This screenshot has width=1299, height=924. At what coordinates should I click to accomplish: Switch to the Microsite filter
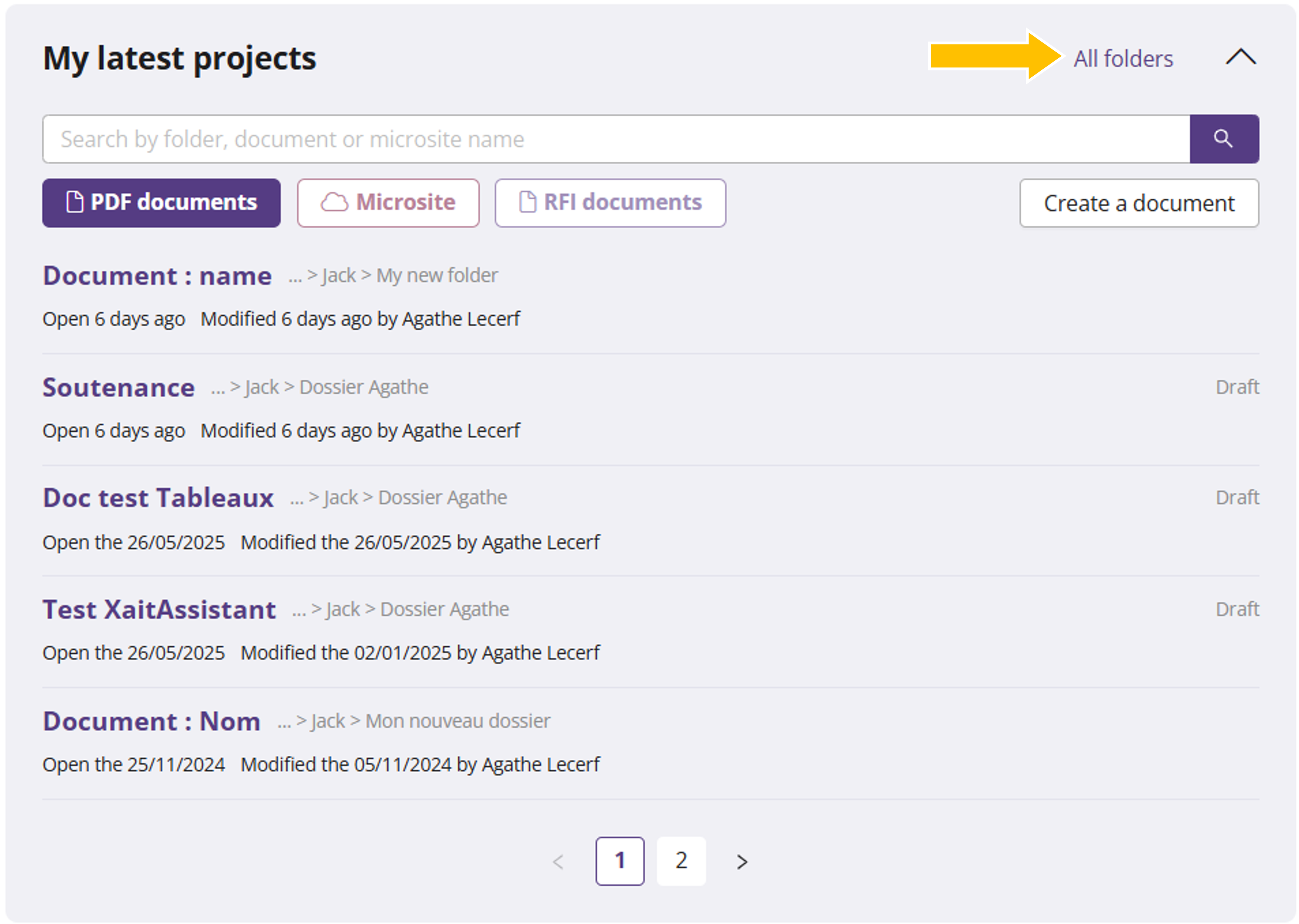click(388, 203)
